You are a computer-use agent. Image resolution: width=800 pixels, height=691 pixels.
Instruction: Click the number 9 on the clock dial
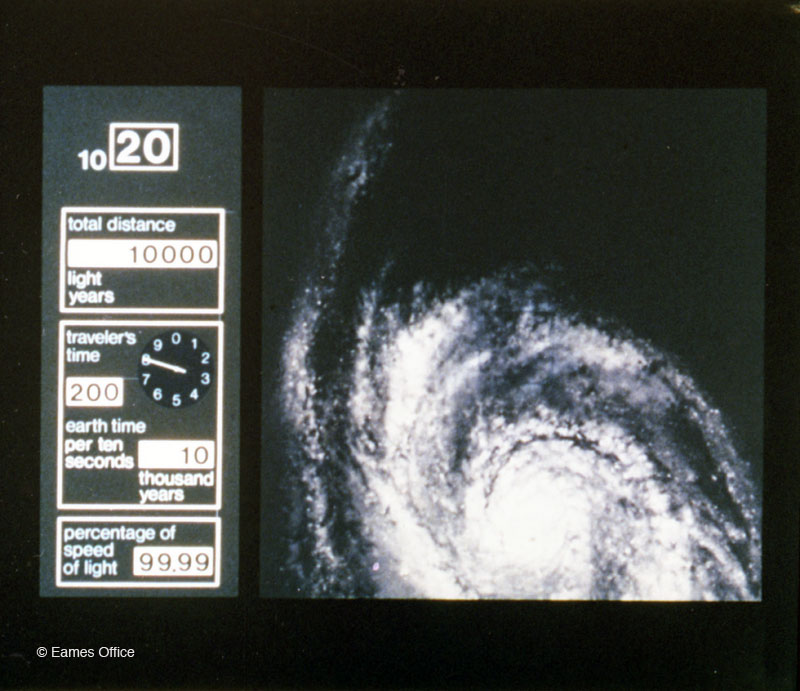[x=158, y=345]
